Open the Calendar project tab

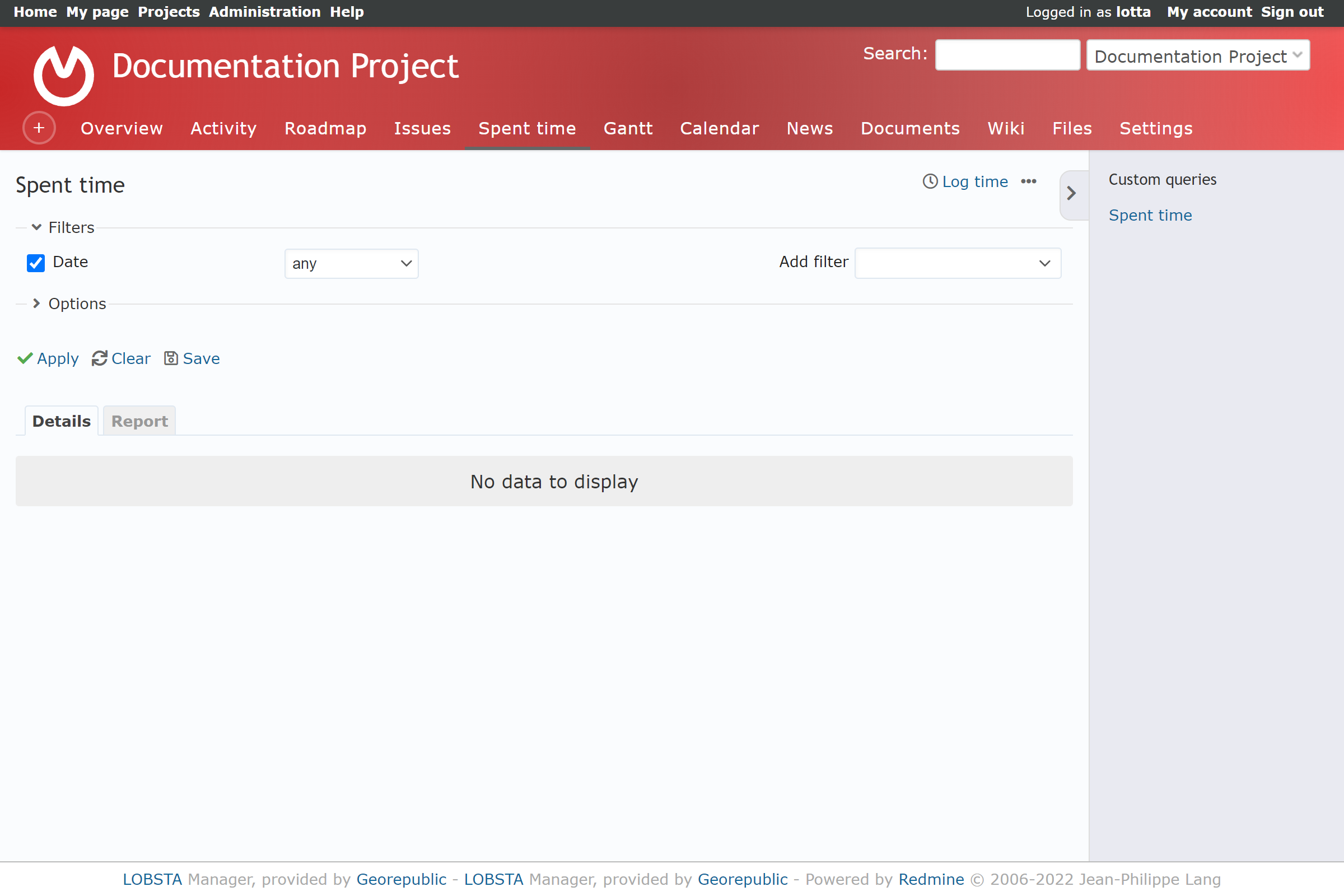[720, 129]
